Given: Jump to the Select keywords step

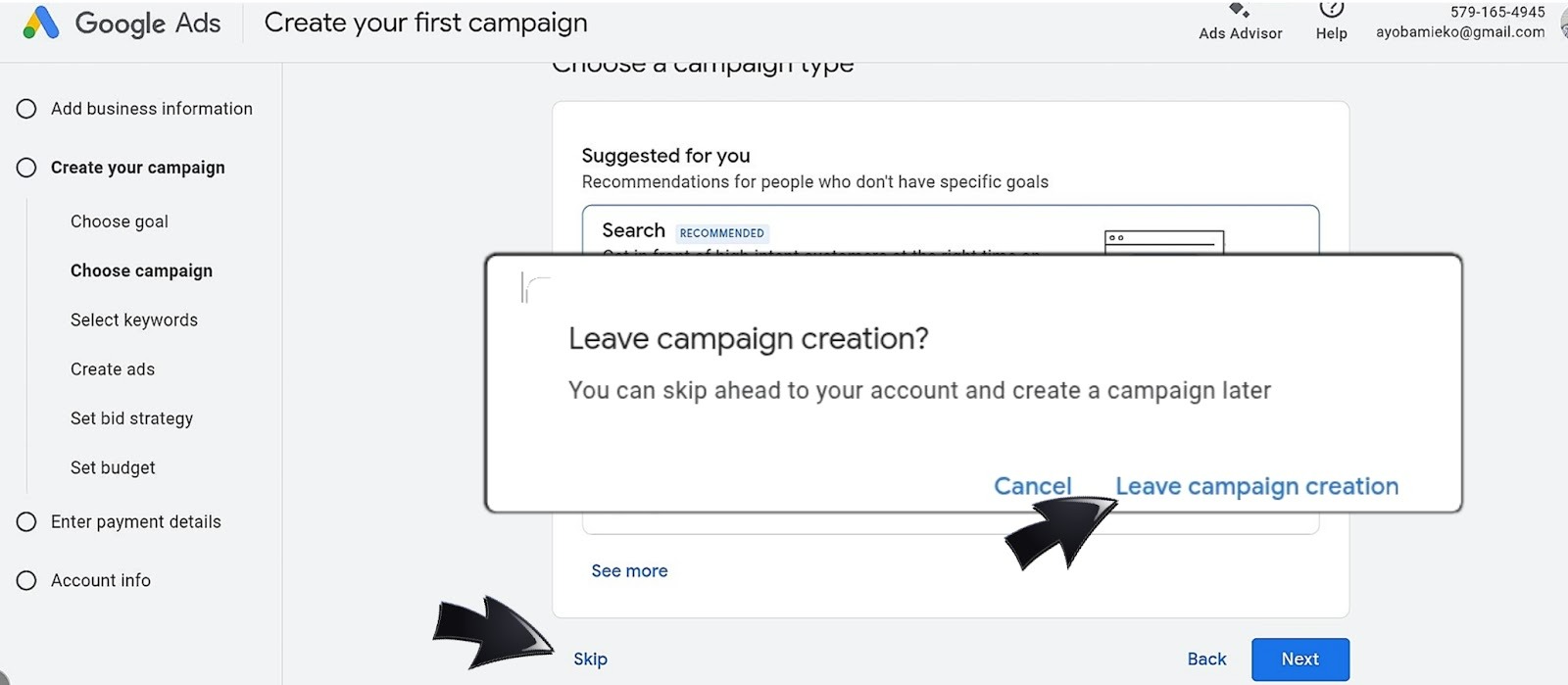Looking at the screenshot, I should pos(134,320).
